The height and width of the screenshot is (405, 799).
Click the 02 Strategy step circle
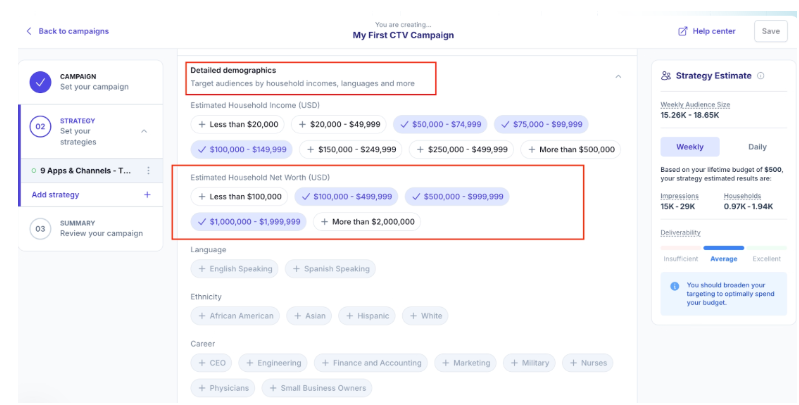pyautogui.click(x=40, y=126)
